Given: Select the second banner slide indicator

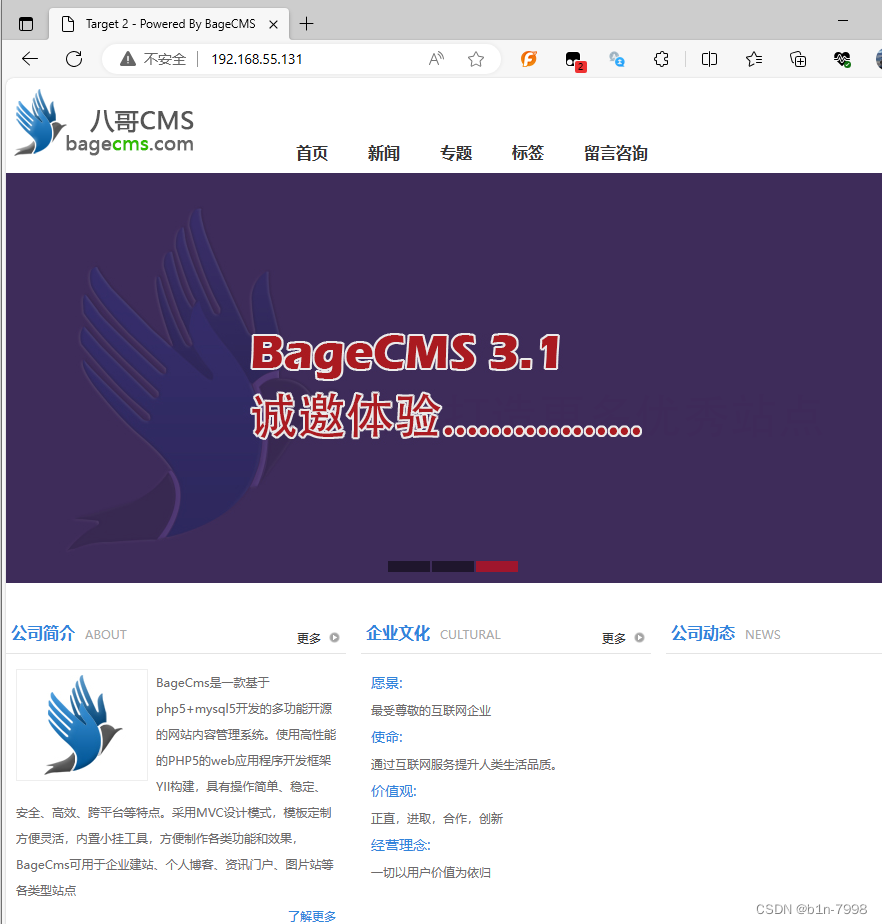Looking at the screenshot, I should [452, 566].
